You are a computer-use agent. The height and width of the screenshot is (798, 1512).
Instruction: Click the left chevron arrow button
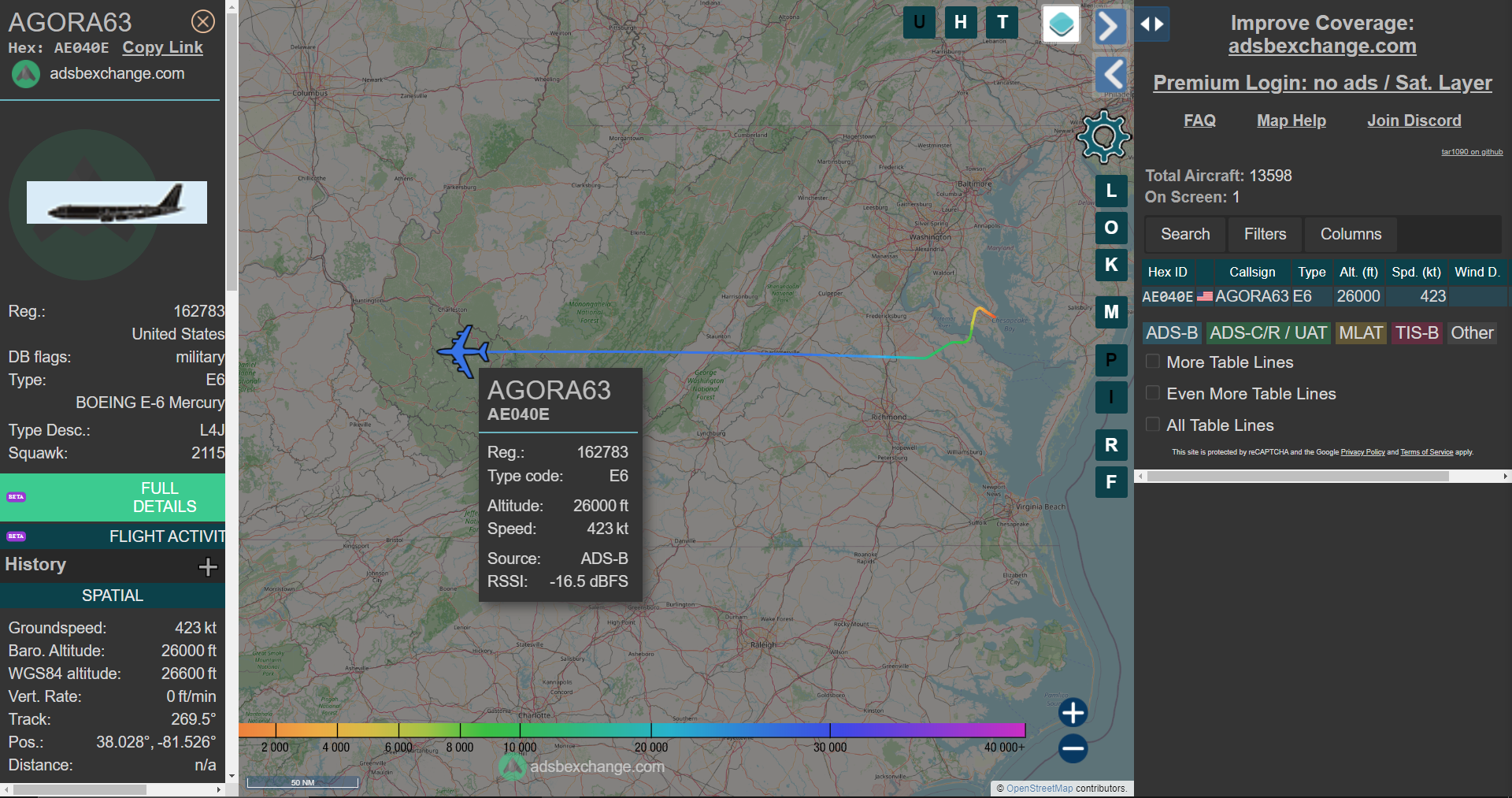(x=1111, y=76)
